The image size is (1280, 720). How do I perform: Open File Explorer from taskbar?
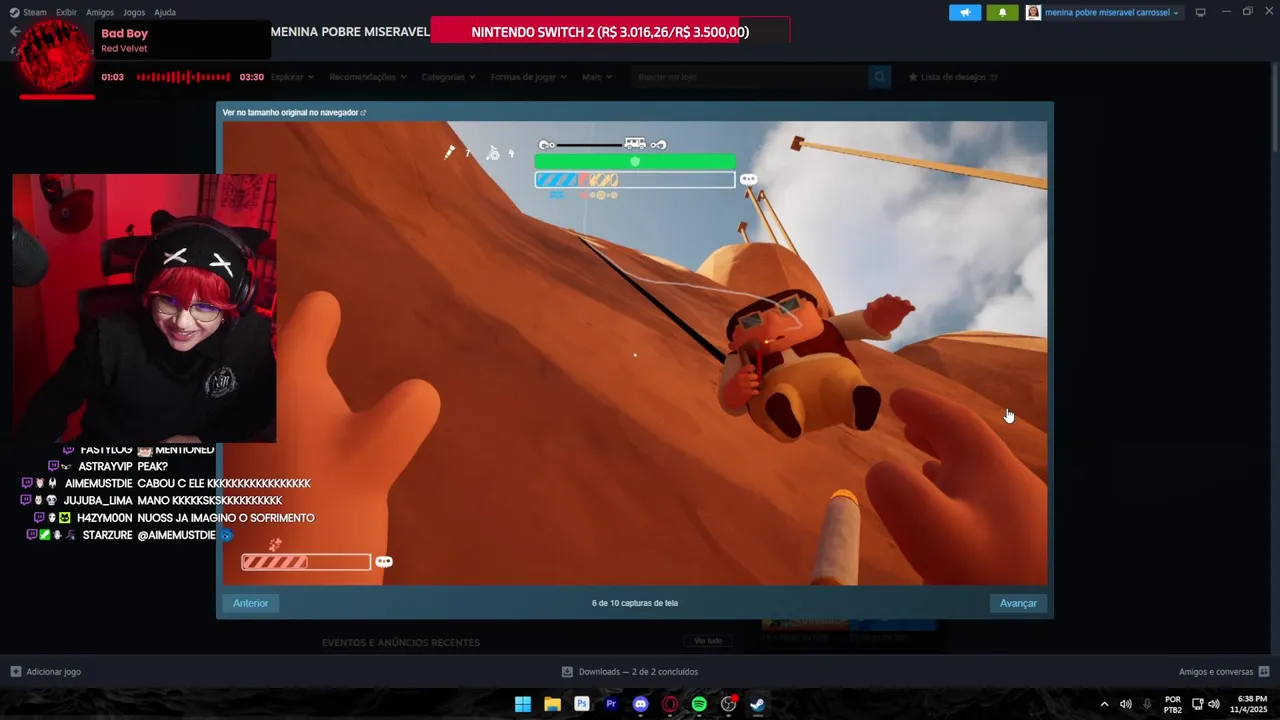point(552,704)
